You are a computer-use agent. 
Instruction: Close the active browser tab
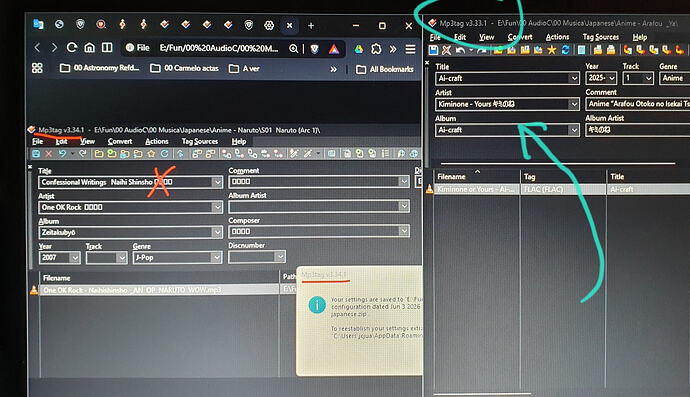290,26
